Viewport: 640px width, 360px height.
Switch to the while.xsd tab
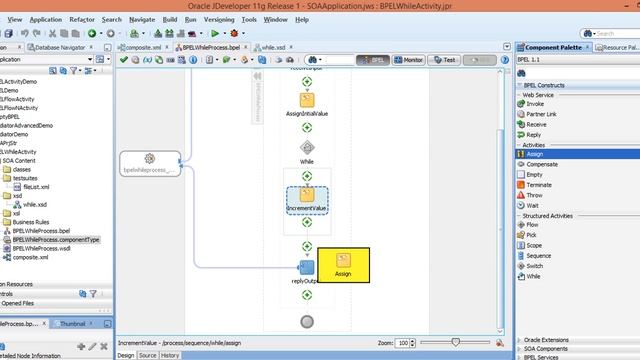(273, 47)
